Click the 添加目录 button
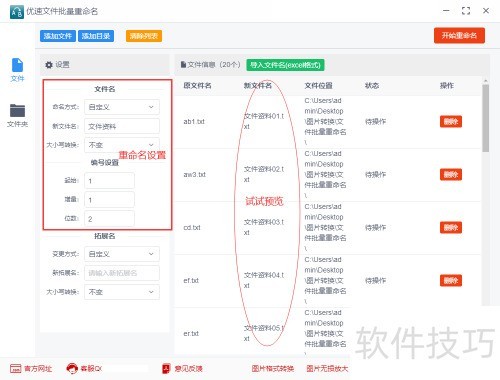The image size is (500, 380). (96, 36)
